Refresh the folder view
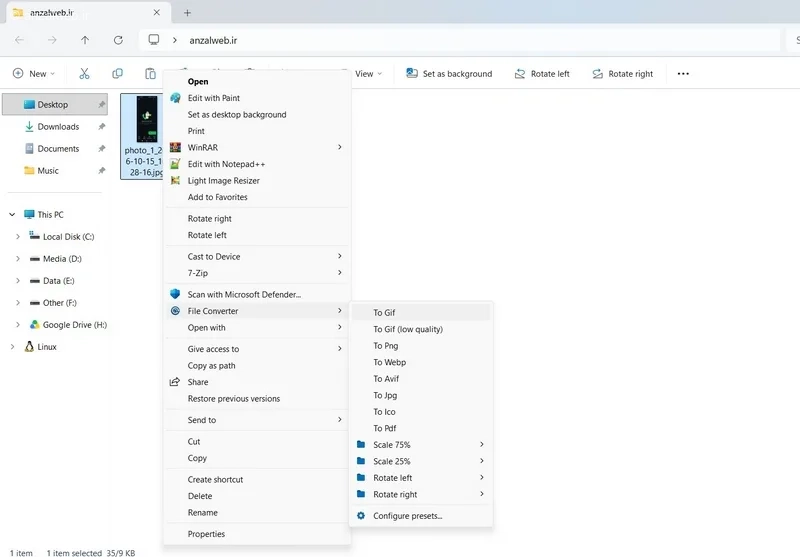Screen dimensions: 800x557 pyautogui.click(x=118, y=40)
